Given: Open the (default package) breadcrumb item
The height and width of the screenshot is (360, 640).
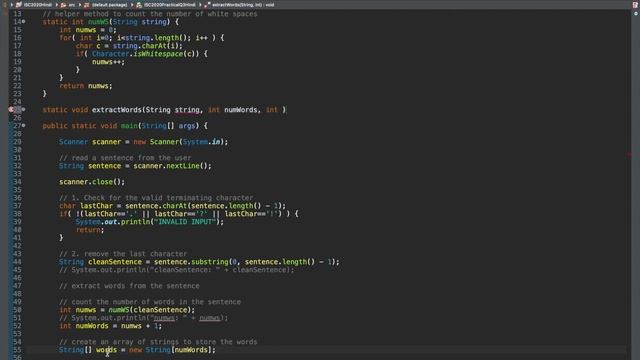Looking at the screenshot, I should (109, 5).
